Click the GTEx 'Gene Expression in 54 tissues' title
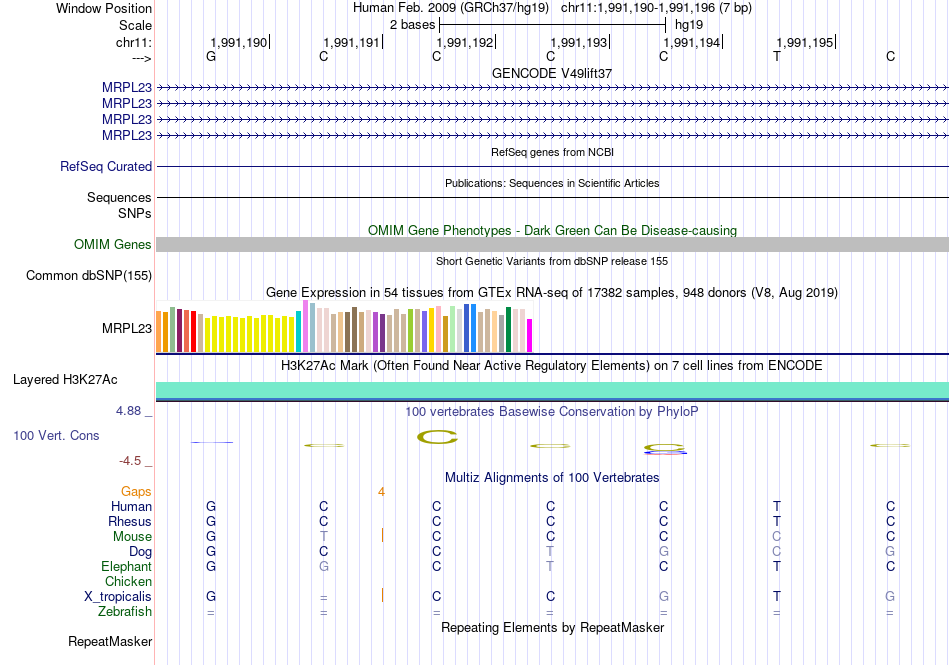 pos(552,293)
